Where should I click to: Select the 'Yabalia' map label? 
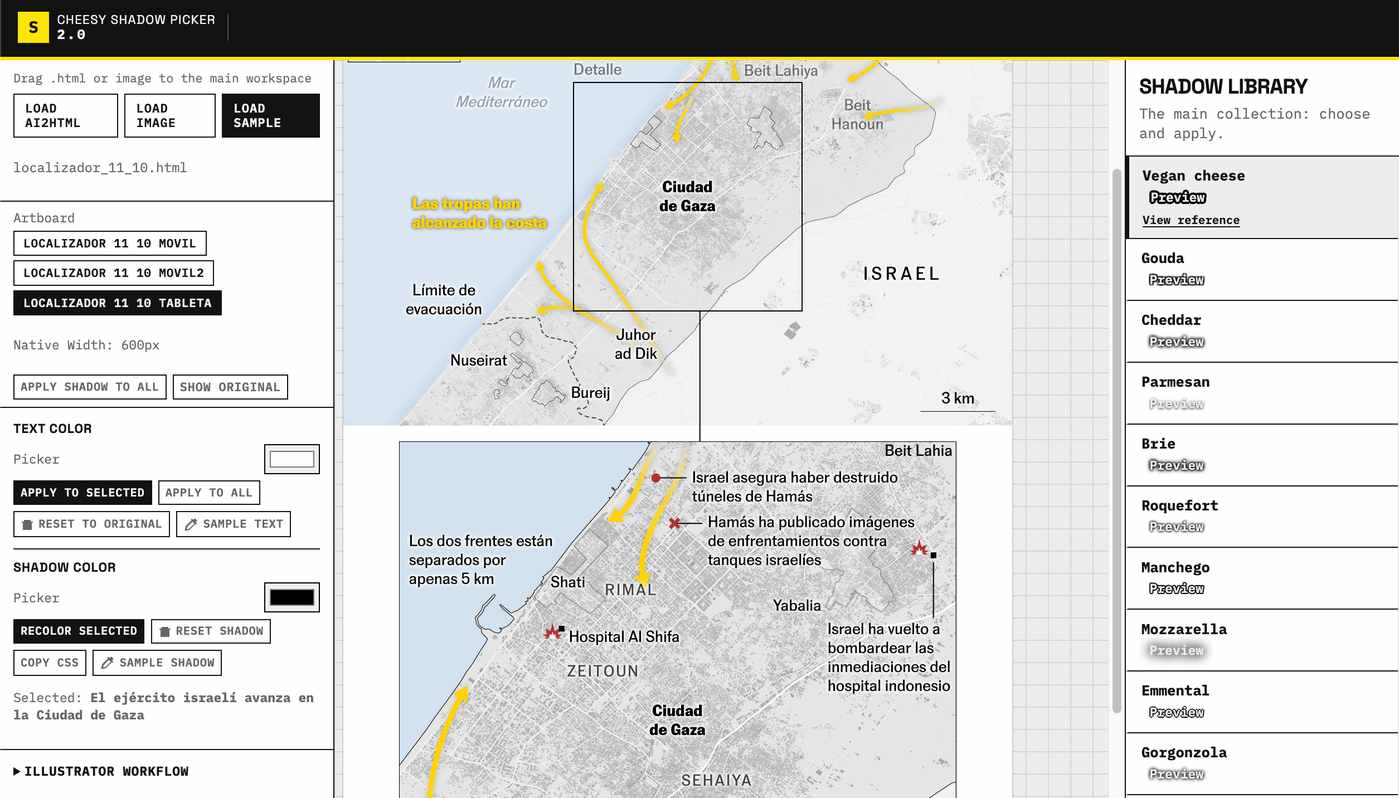coord(797,605)
